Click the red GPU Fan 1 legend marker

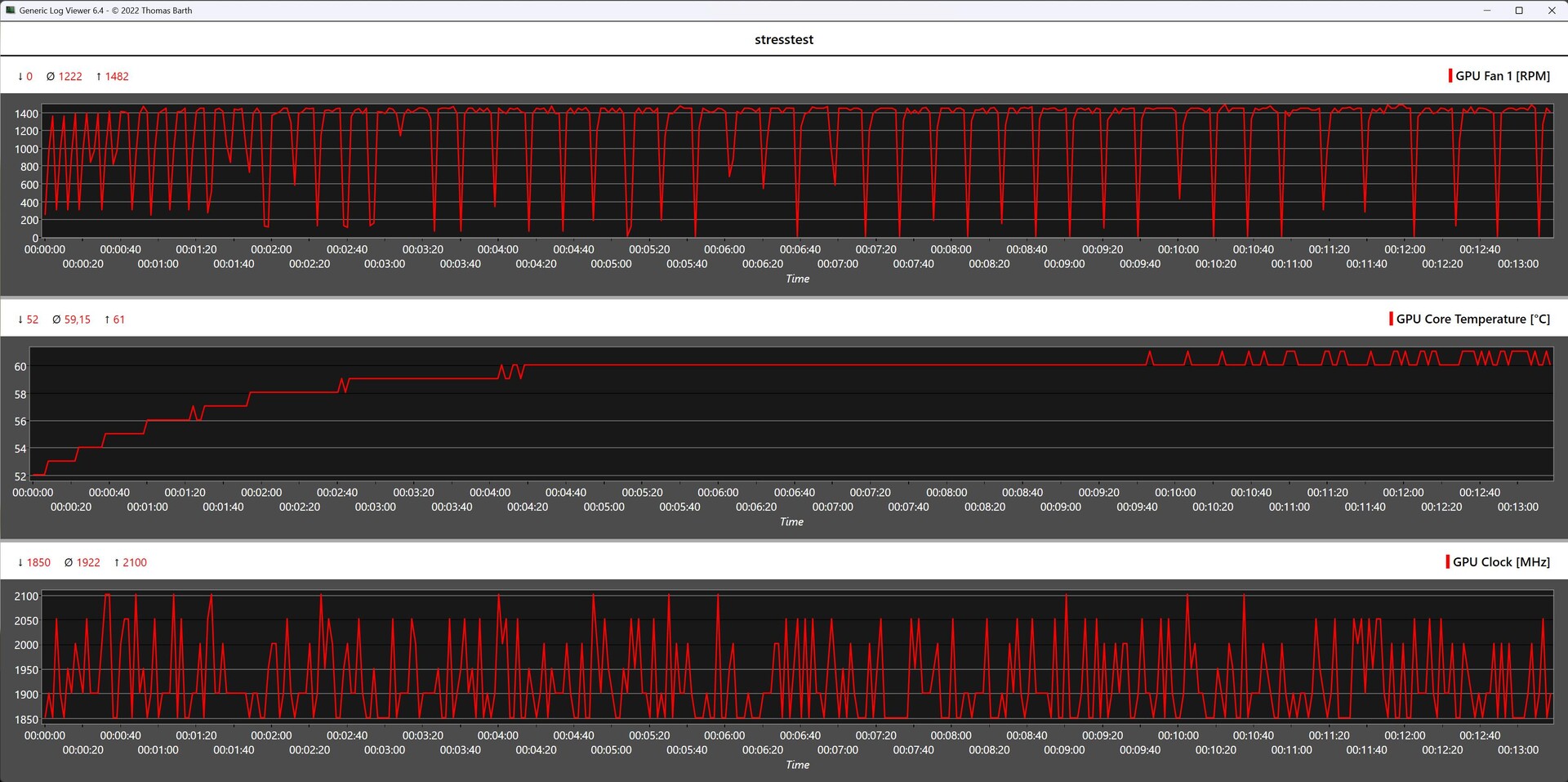[1450, 76]
